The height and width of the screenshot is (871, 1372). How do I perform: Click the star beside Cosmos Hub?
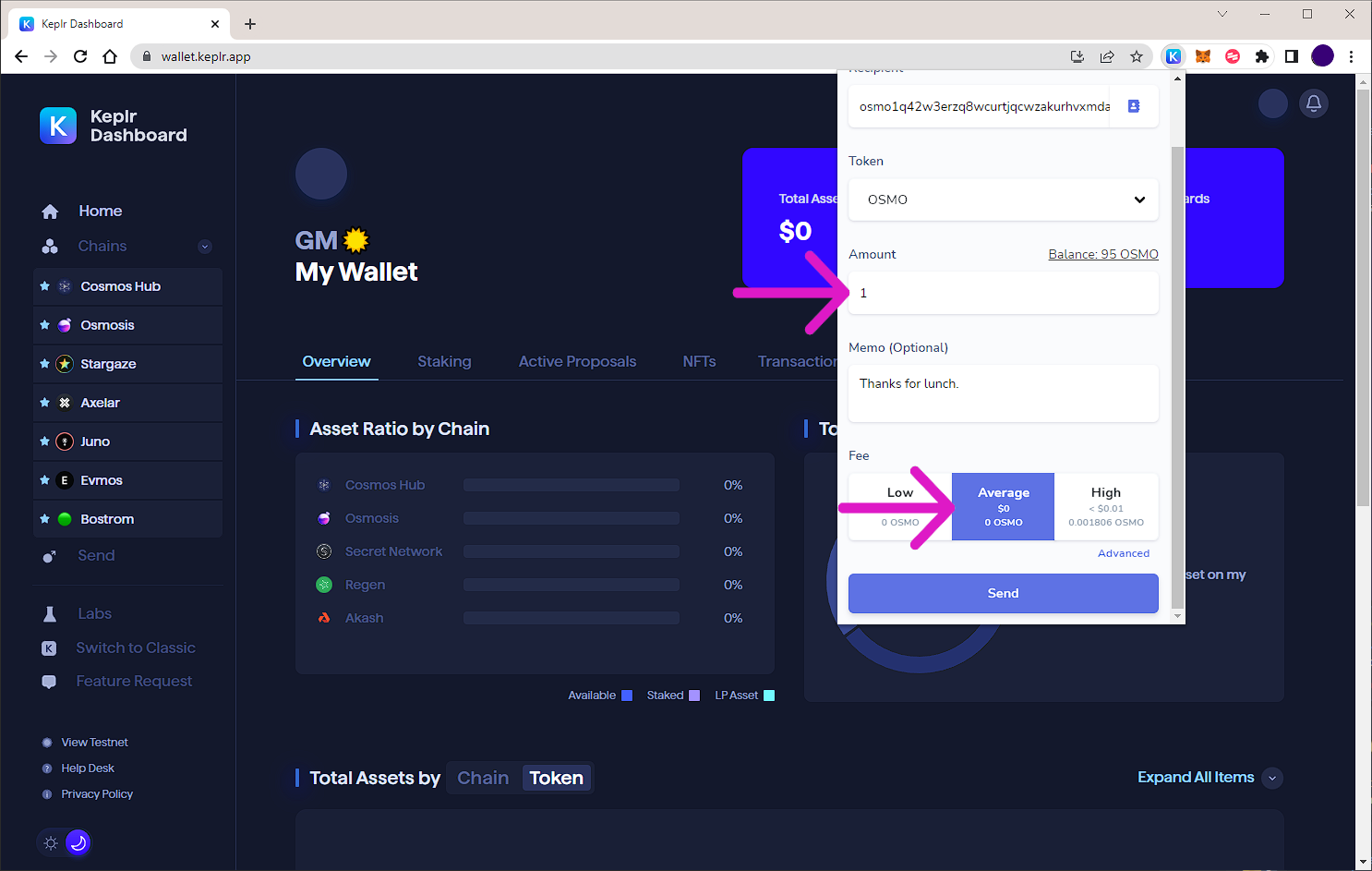44,286
